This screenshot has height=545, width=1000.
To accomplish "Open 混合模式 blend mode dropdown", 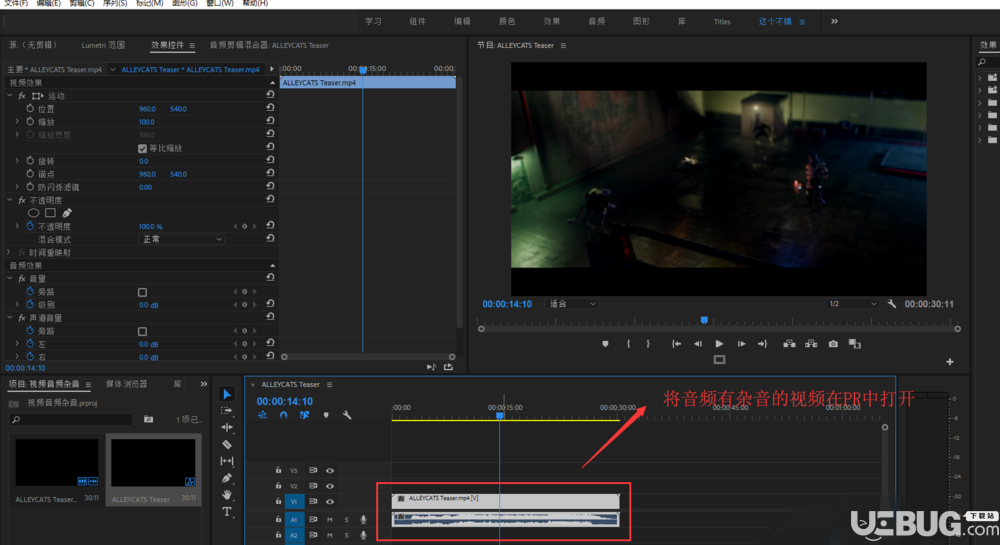I will (181, 239).
